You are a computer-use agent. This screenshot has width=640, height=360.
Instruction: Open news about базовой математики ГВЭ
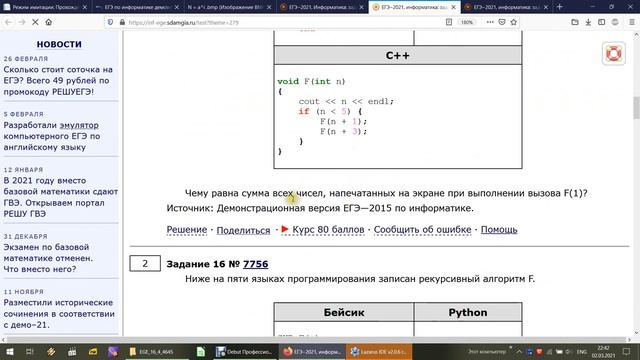tap(60, 197)
